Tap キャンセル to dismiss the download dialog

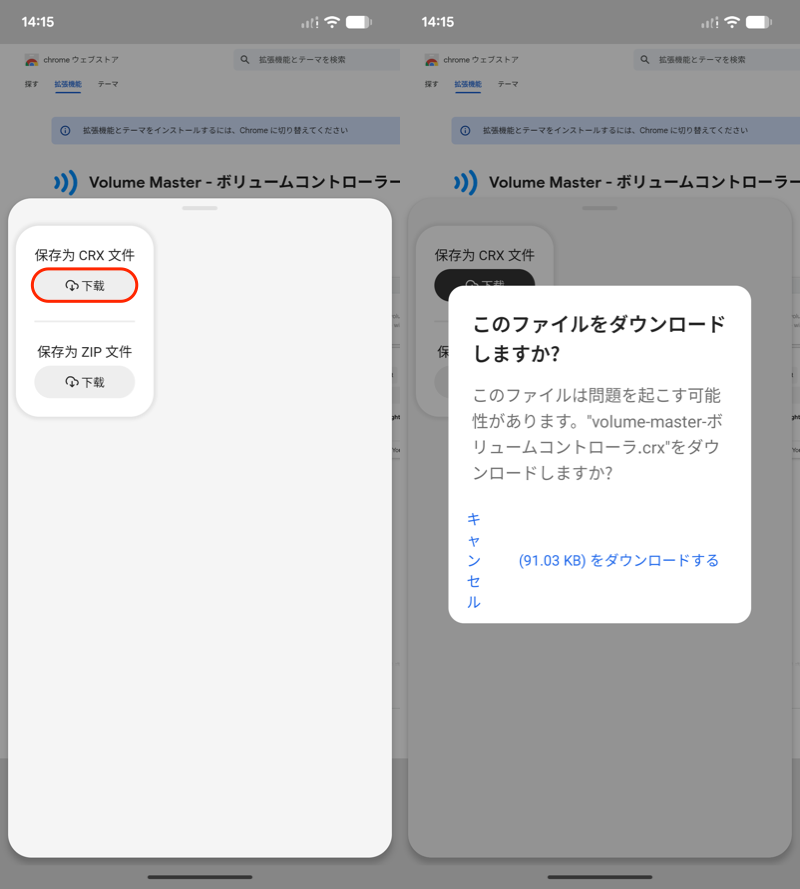pos(472,560)
